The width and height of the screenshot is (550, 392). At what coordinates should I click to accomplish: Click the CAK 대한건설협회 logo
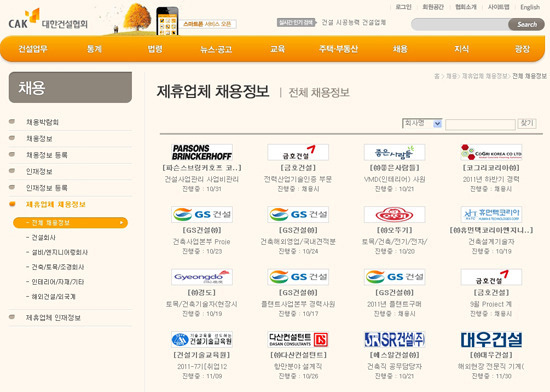48,20
